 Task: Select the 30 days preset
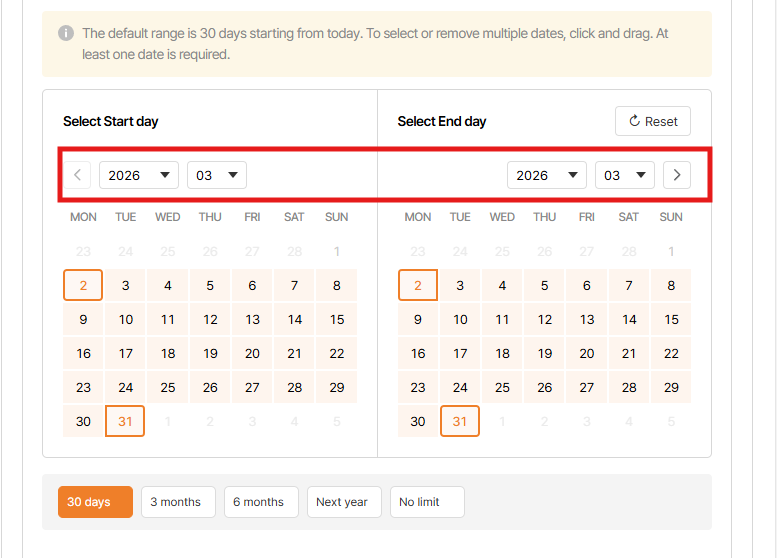[x=89, y=502]
